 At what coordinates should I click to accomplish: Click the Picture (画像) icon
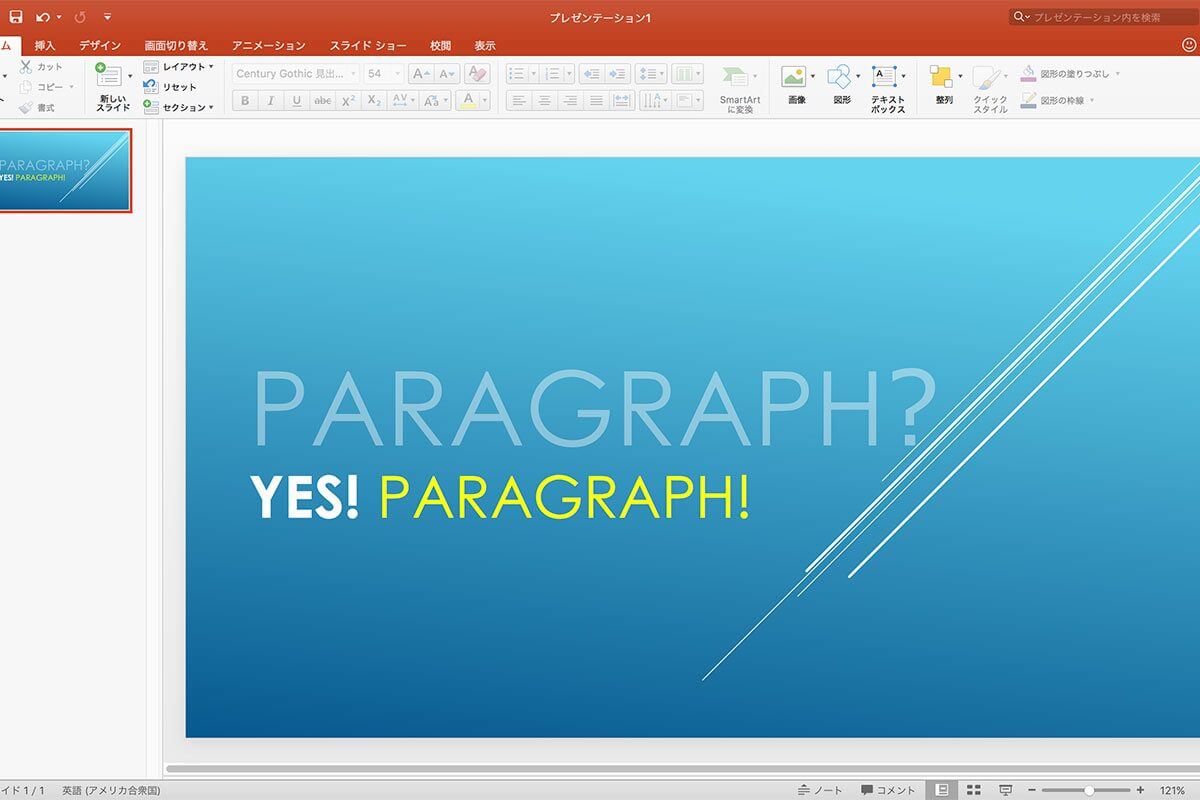click(795, 78)
